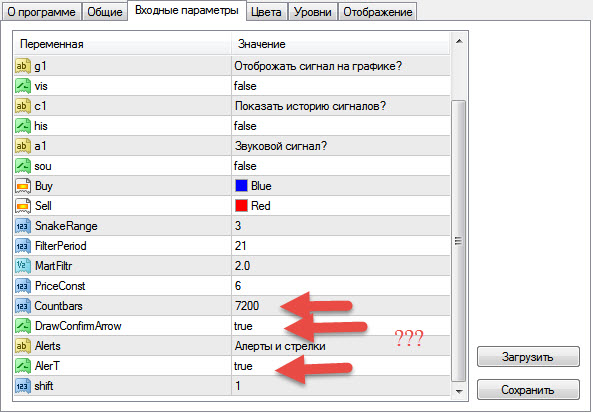
Task: Click the PriceConst value 6
Action: [238, 286]
